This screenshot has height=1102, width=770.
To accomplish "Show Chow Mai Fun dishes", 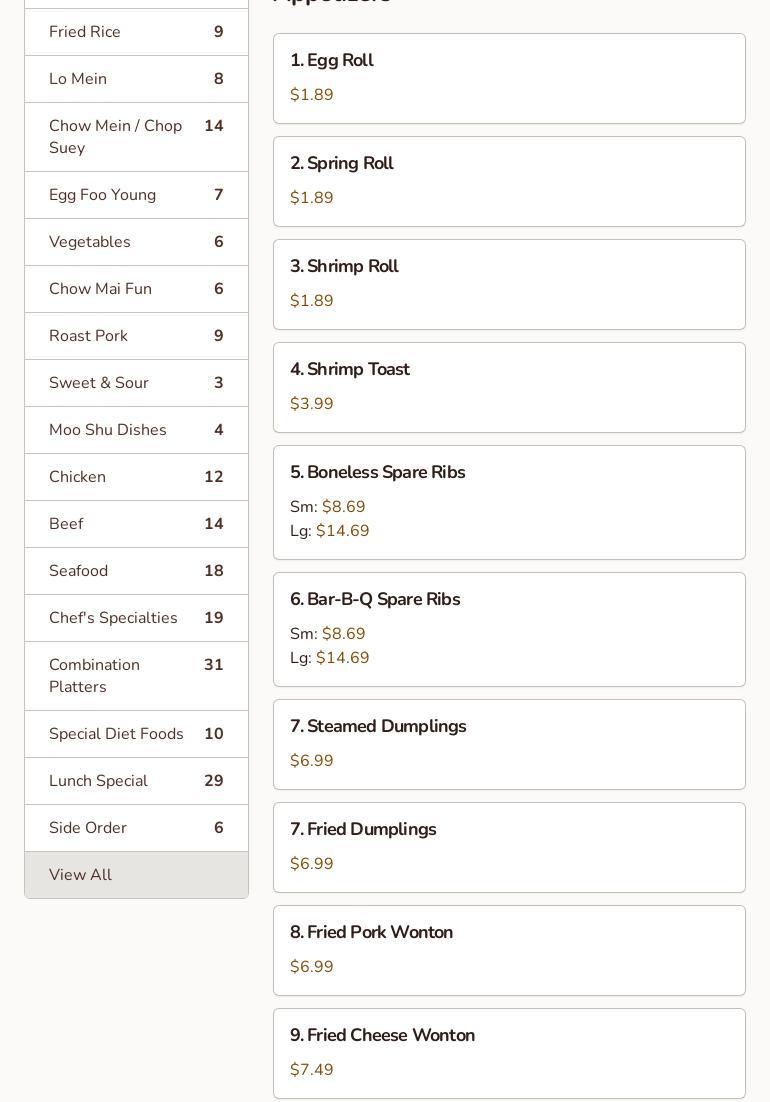I will point(136,289).
